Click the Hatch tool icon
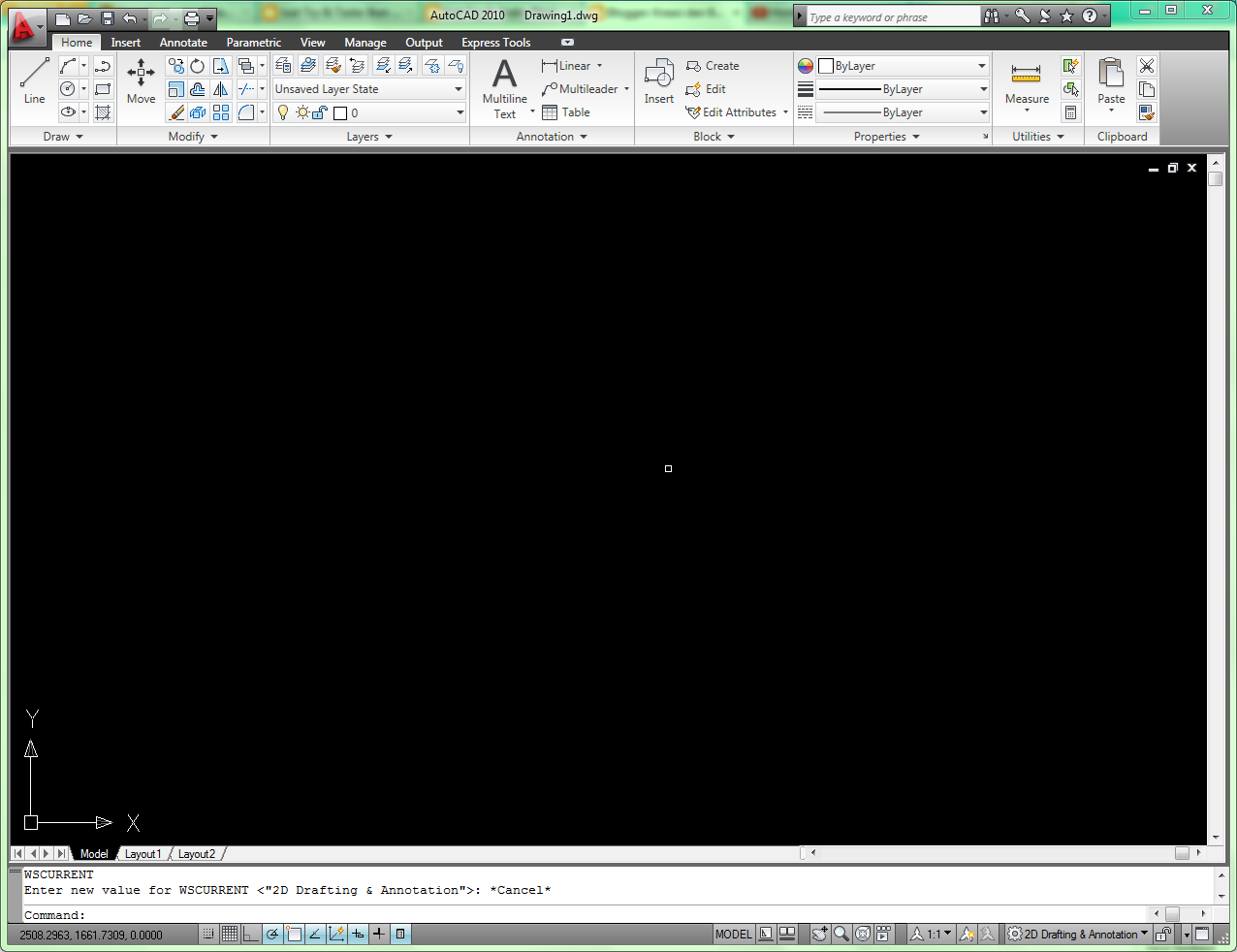The image size is (1237, 952). 103,112
